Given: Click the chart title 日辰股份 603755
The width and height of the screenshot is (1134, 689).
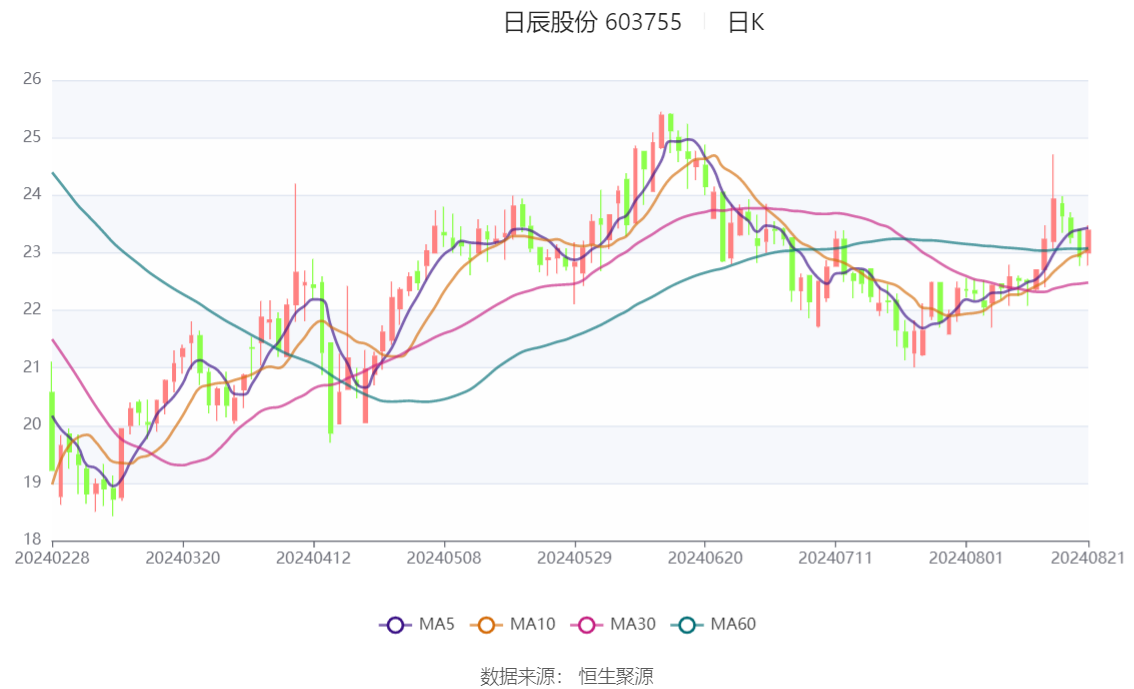Looking at the screenshot, I should pos(592,22).
